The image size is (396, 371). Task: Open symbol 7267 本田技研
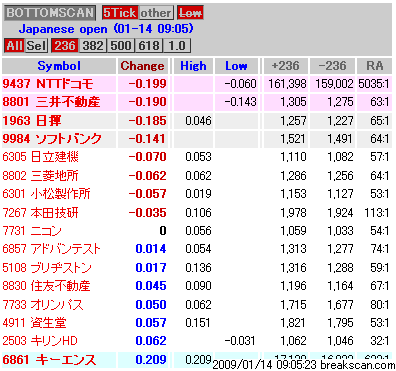40,212
